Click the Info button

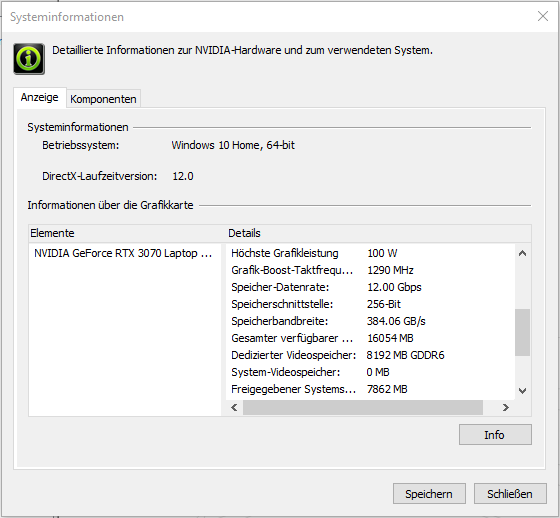pos(495,434)
